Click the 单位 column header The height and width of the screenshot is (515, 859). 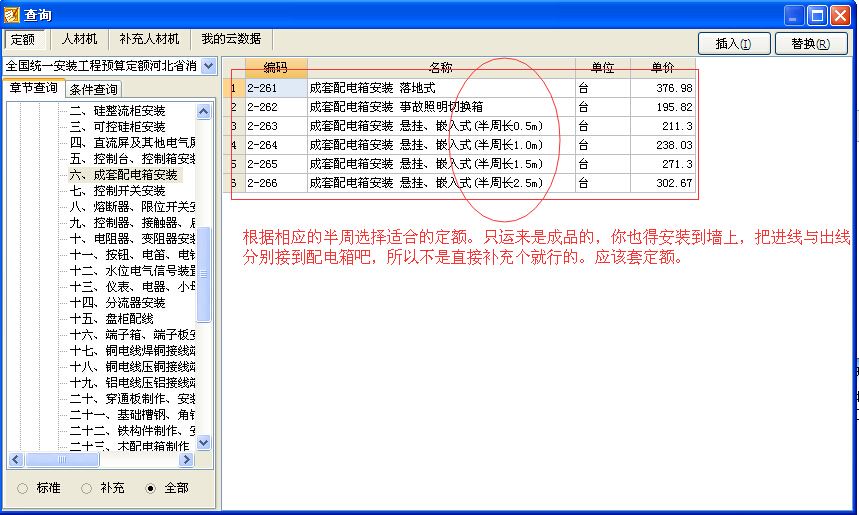click(603, 68)
